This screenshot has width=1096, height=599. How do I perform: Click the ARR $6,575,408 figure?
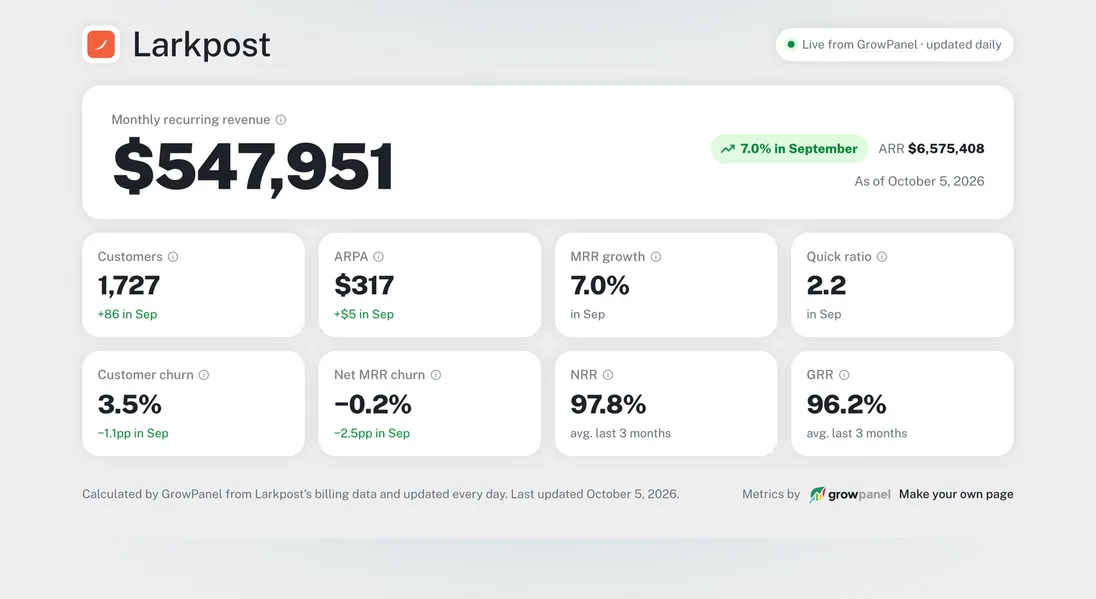tap(931, 149)
